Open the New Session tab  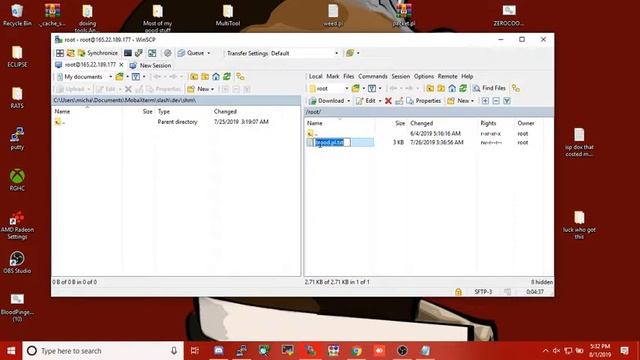tap(150, 65)
